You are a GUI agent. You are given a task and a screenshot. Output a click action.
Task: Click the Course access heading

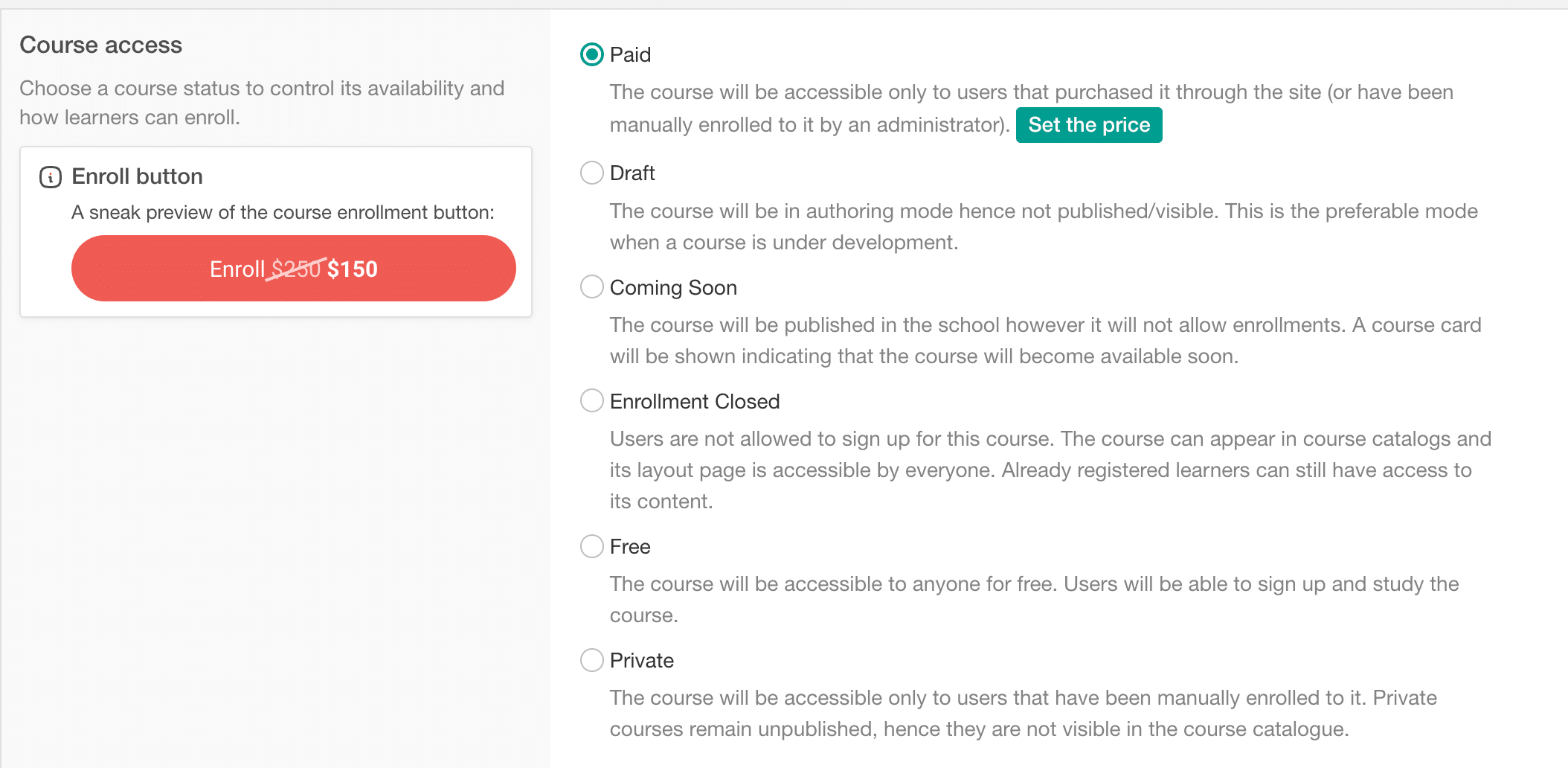(100, 45)
